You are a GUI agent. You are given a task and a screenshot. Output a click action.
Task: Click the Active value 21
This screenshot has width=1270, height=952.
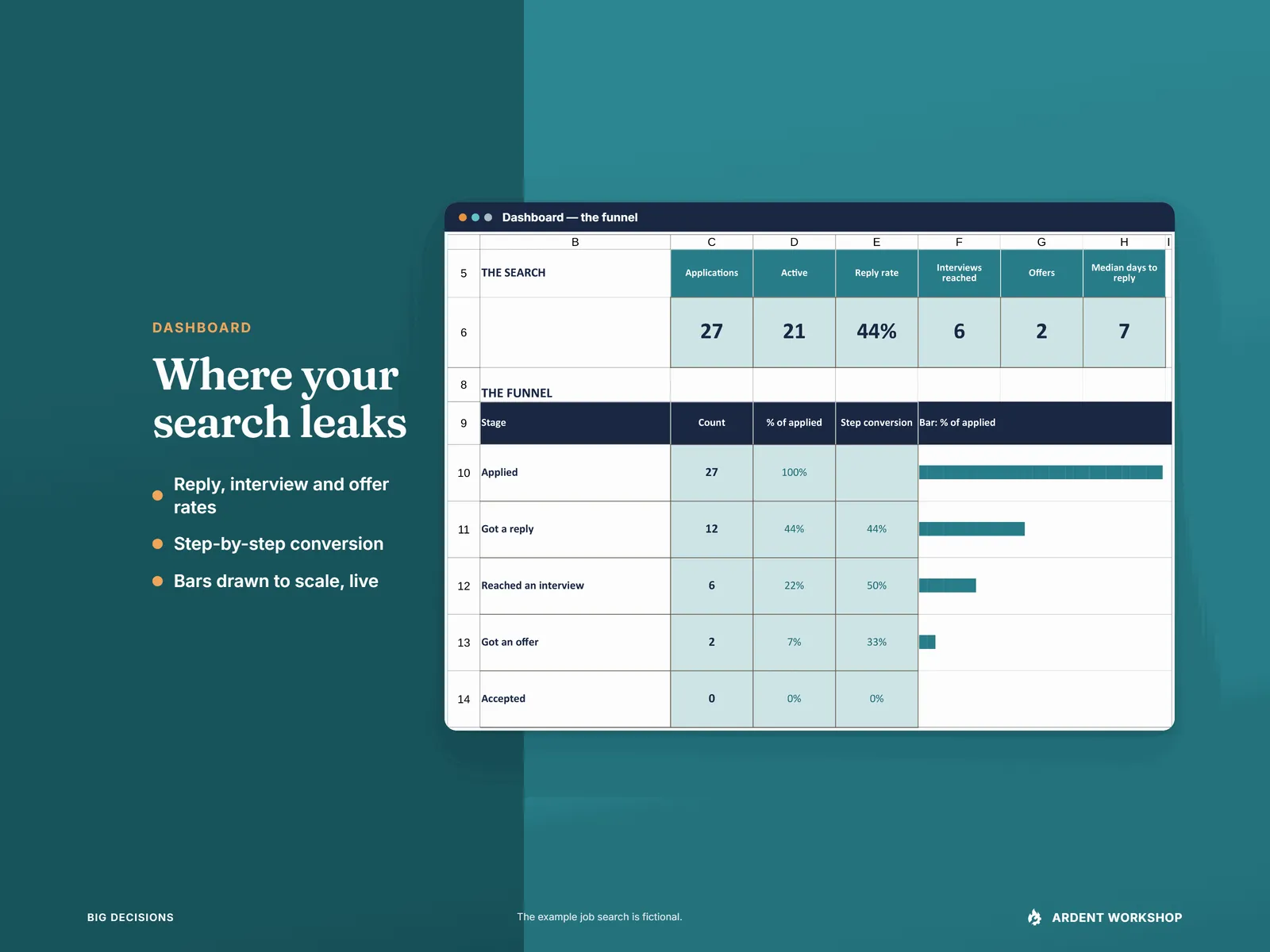pyautogui.click(x=795, y=332)
